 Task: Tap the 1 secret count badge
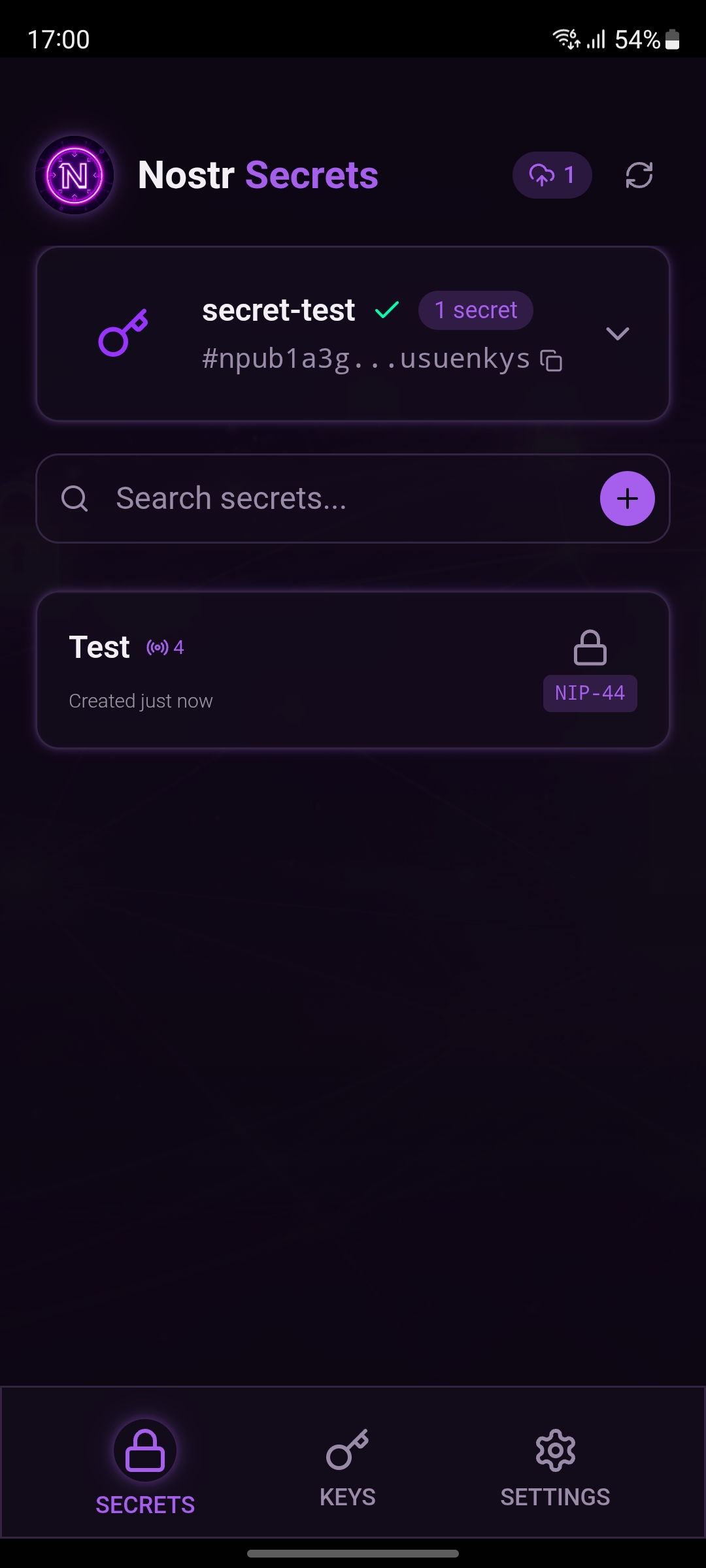tap(475, 310)
